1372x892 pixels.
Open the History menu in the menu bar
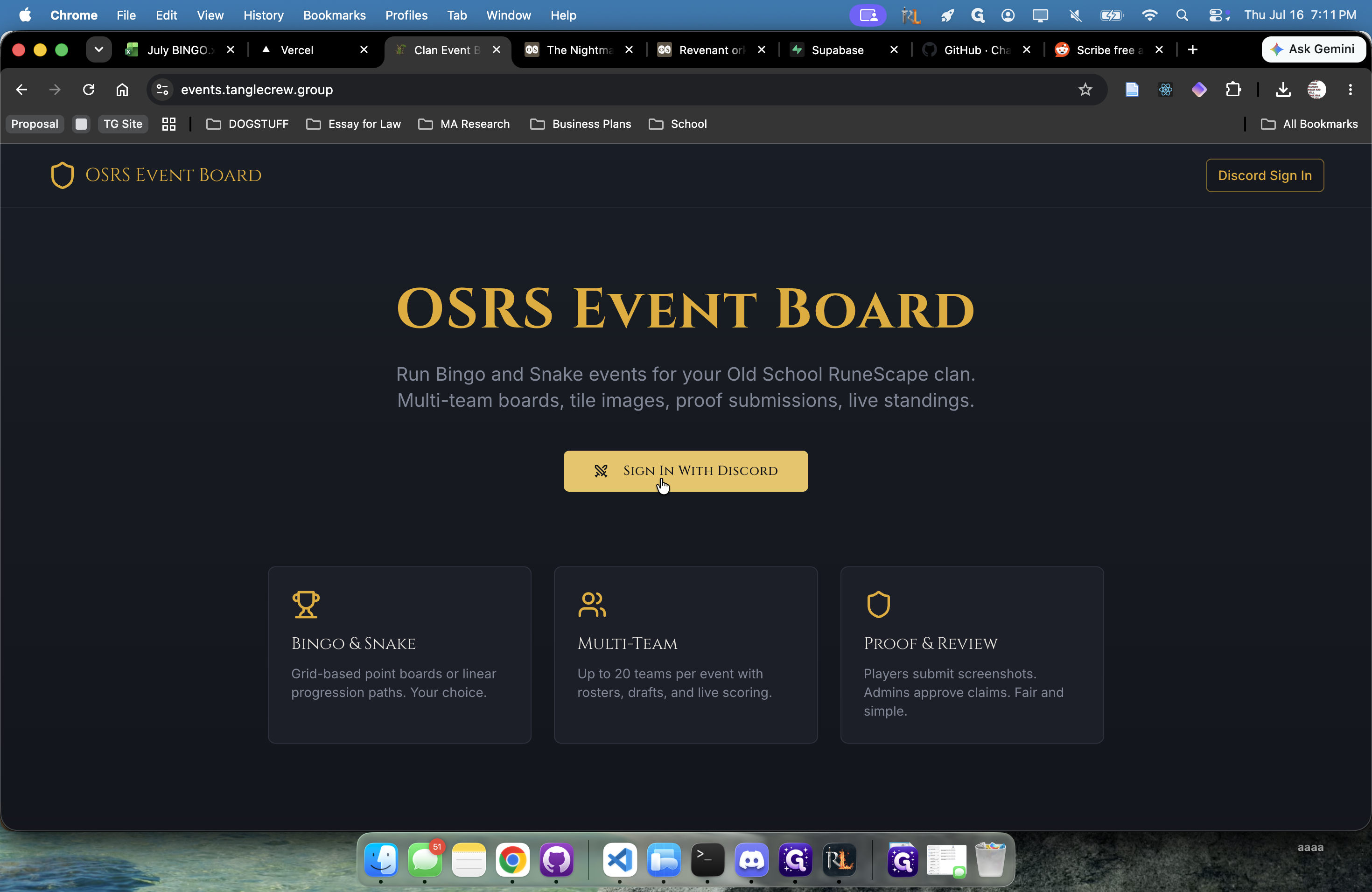coord(264,15)
